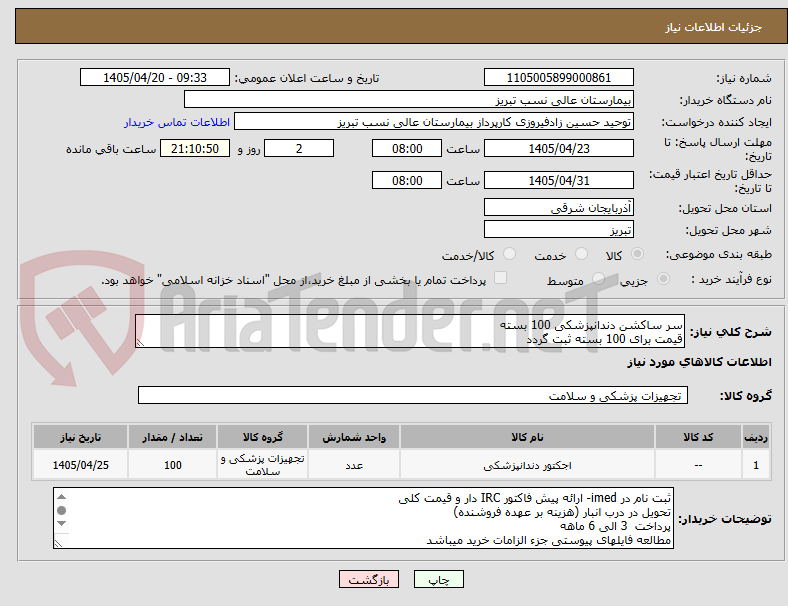Click the delivery city field تبریز
The height and width of the screenshot is (606, 788).
[x=558, y=229]
